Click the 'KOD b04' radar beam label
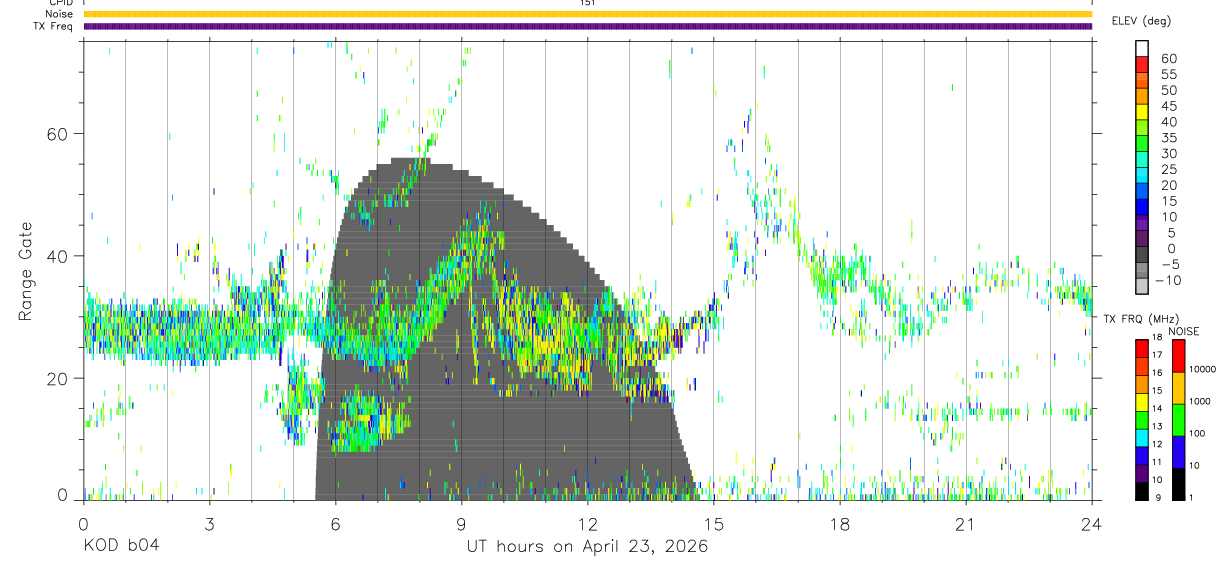The width and height of the screenshot is (1228, 567). click(x=121, y=547)
